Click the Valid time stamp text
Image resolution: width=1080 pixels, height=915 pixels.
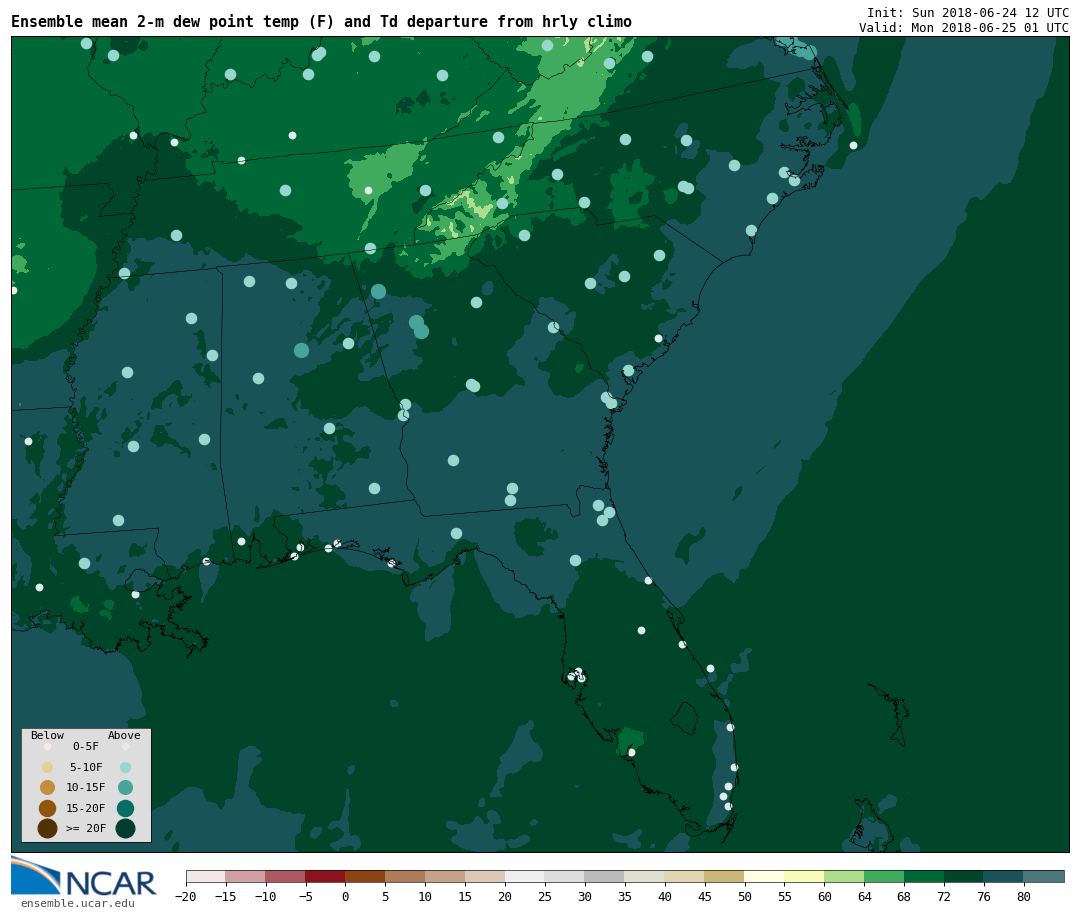tap(963, 28)
